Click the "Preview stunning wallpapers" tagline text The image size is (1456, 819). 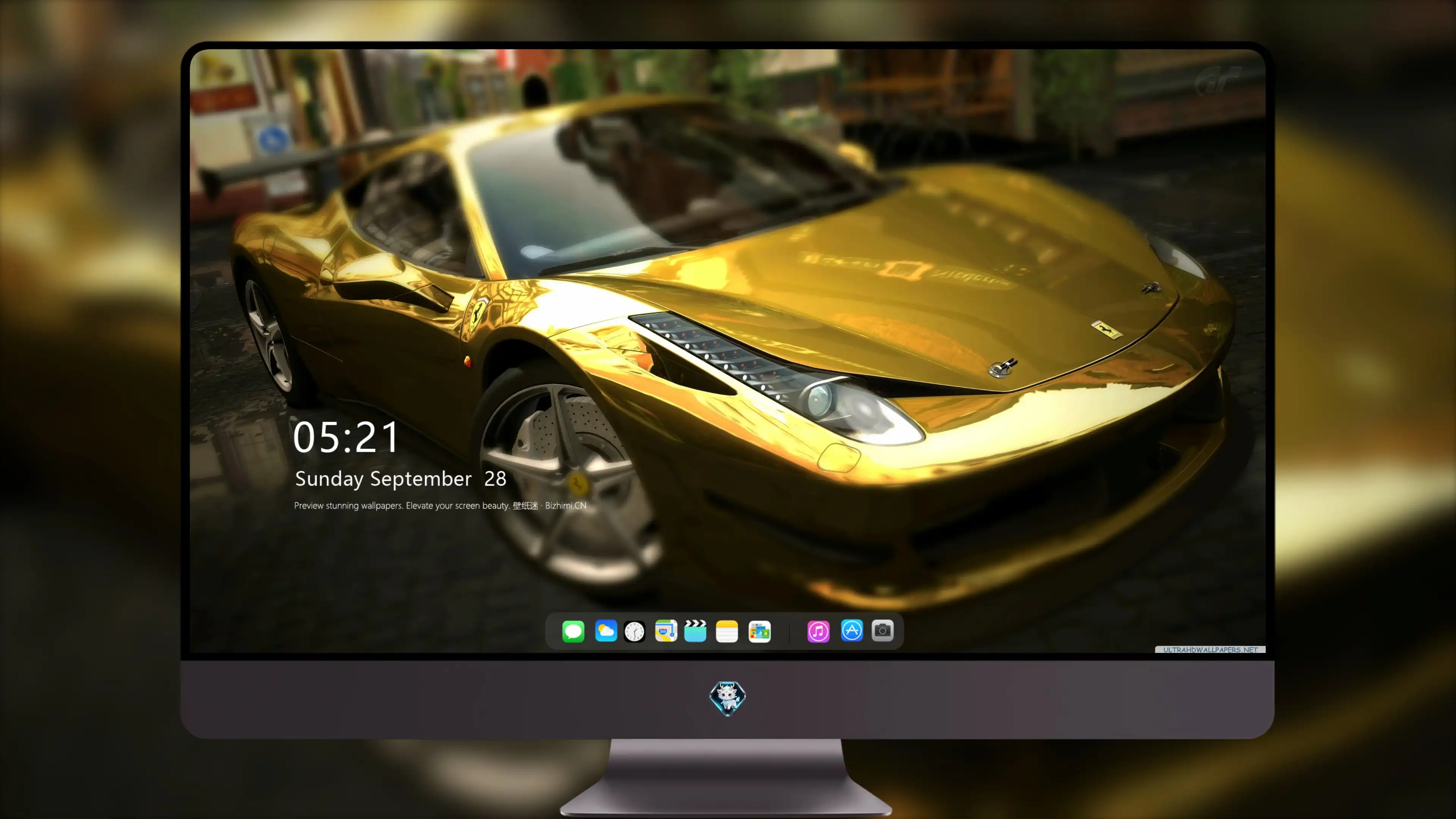coord(440,505)
